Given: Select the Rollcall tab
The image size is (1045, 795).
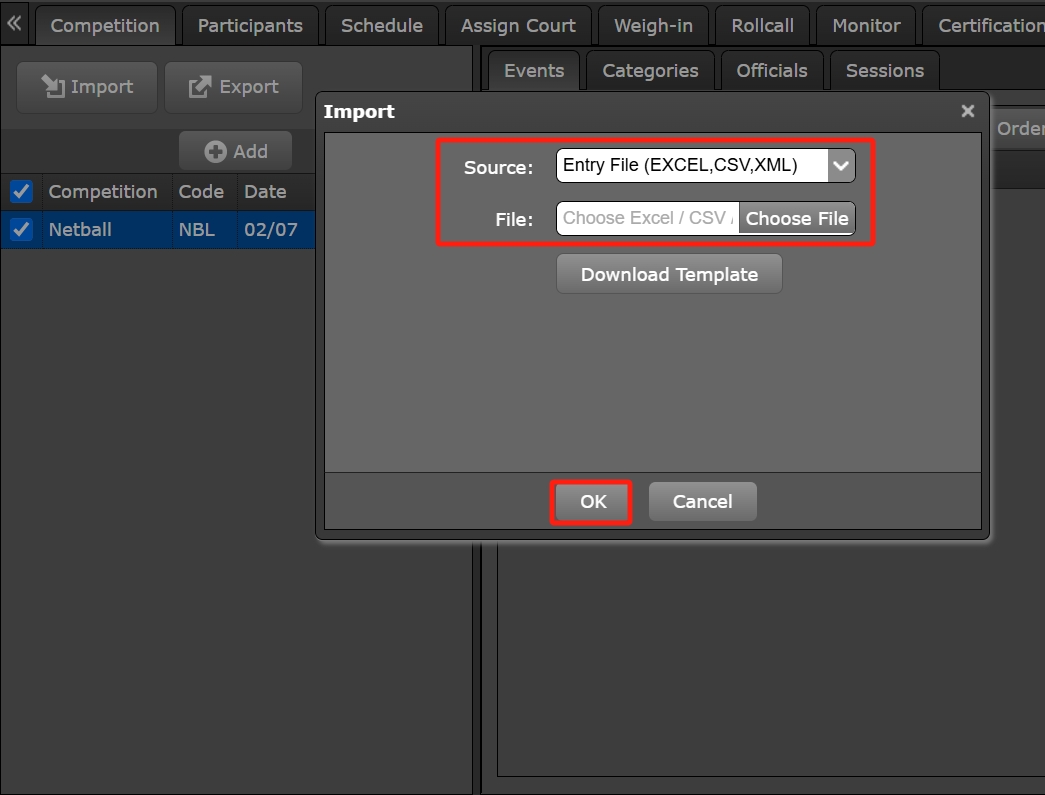Looking at the screenshot, I should tap(762, 26).
